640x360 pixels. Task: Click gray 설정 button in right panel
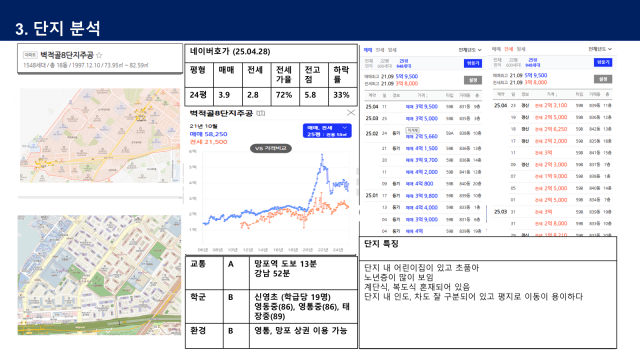(x=603, y=79)
